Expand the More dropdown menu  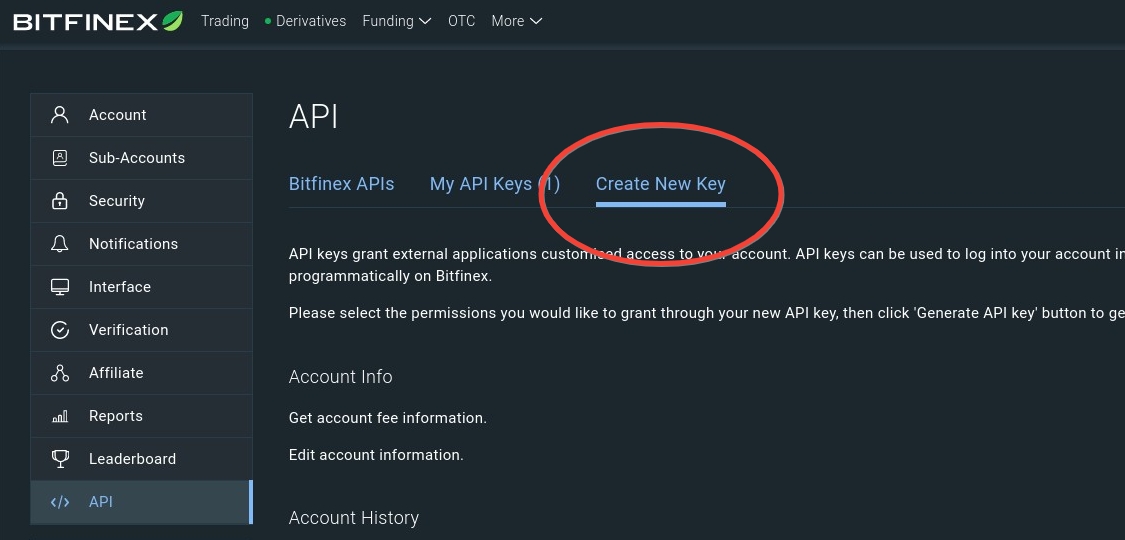pos(517,21)
